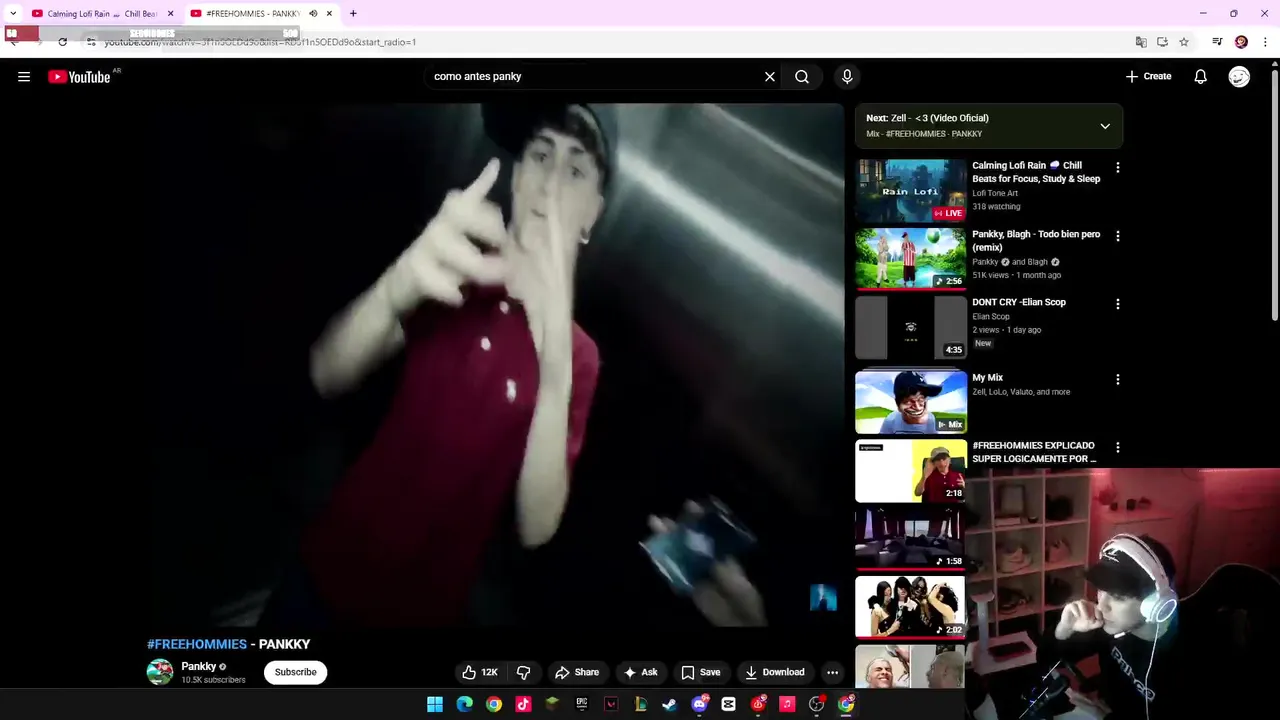
Task: Open the Pankky channel avatar
Action: pos(160,672)
